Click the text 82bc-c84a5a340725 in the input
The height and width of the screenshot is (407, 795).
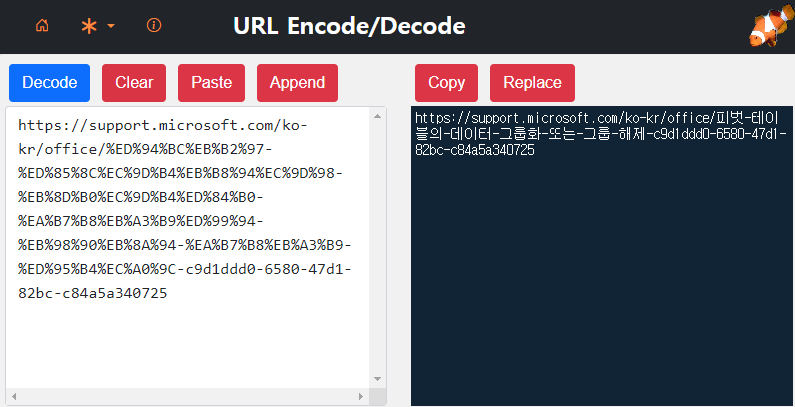point(93,293)
